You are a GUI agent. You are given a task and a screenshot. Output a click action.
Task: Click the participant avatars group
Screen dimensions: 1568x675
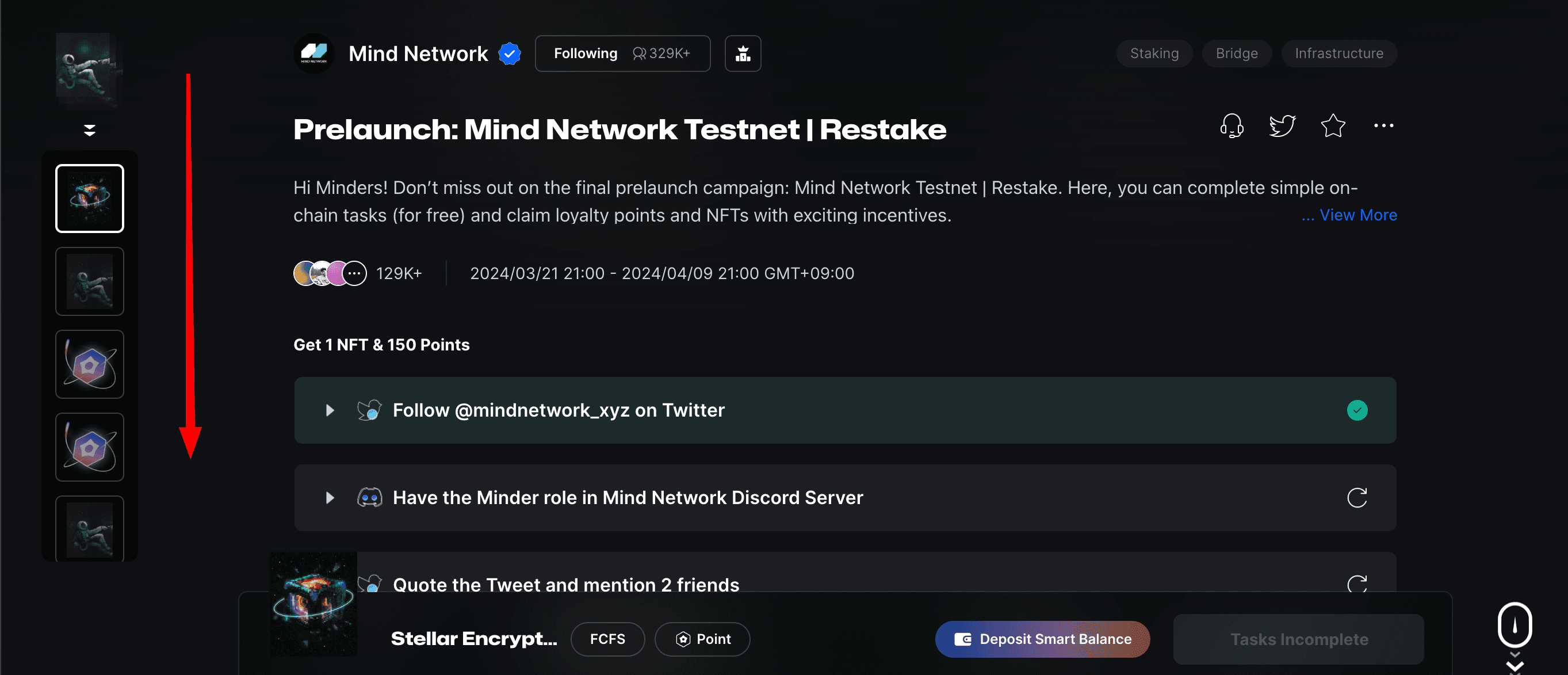click(330, 273)
